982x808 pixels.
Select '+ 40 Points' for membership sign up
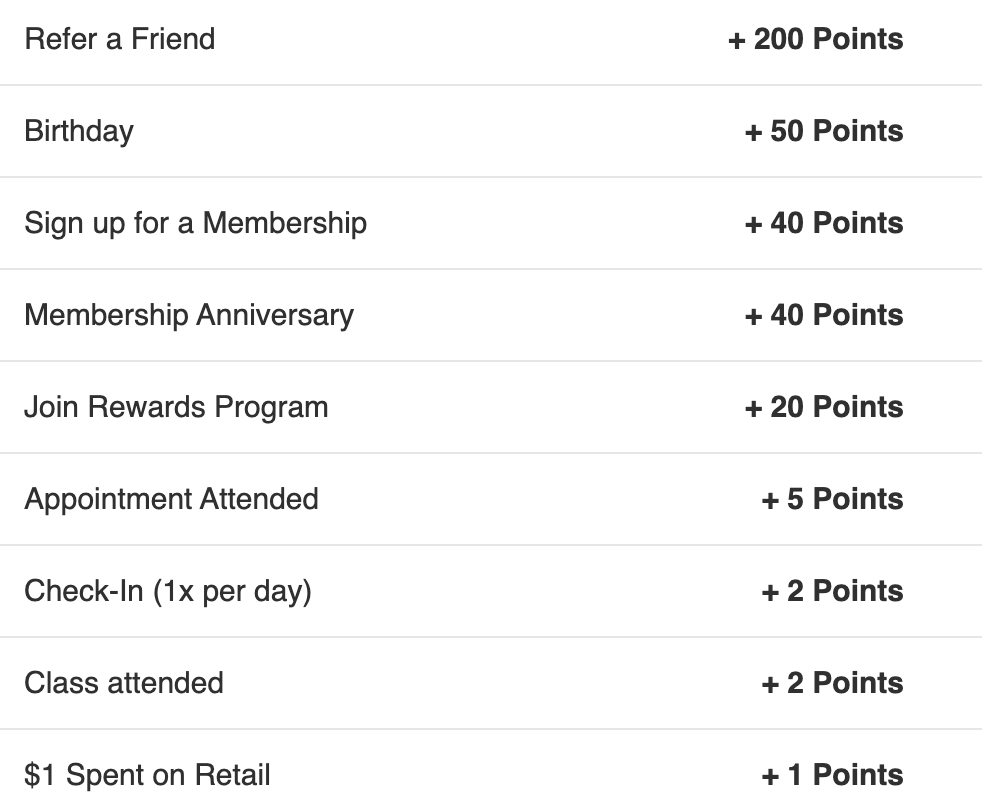pos(823,223)
